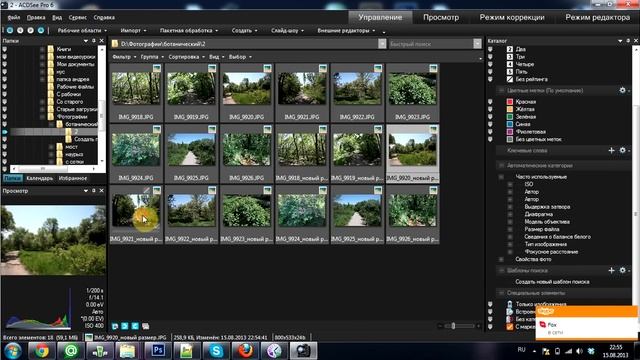Click the fourth round navigation icon in toolbar
This screenshot has height=360, width=640.
click(41, 30)
